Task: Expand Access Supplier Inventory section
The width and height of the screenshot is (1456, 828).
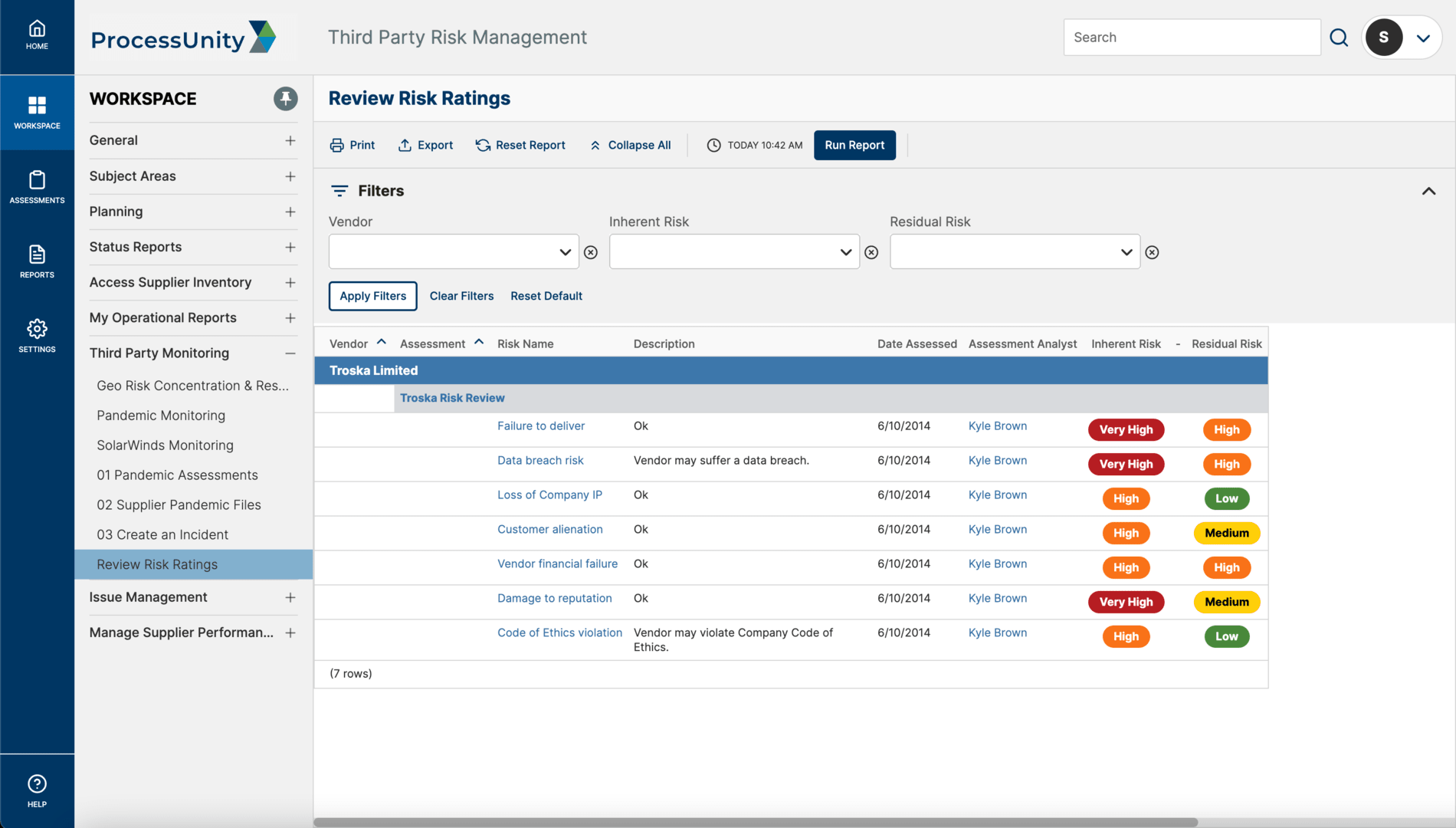Action: [x=290, y=282]
